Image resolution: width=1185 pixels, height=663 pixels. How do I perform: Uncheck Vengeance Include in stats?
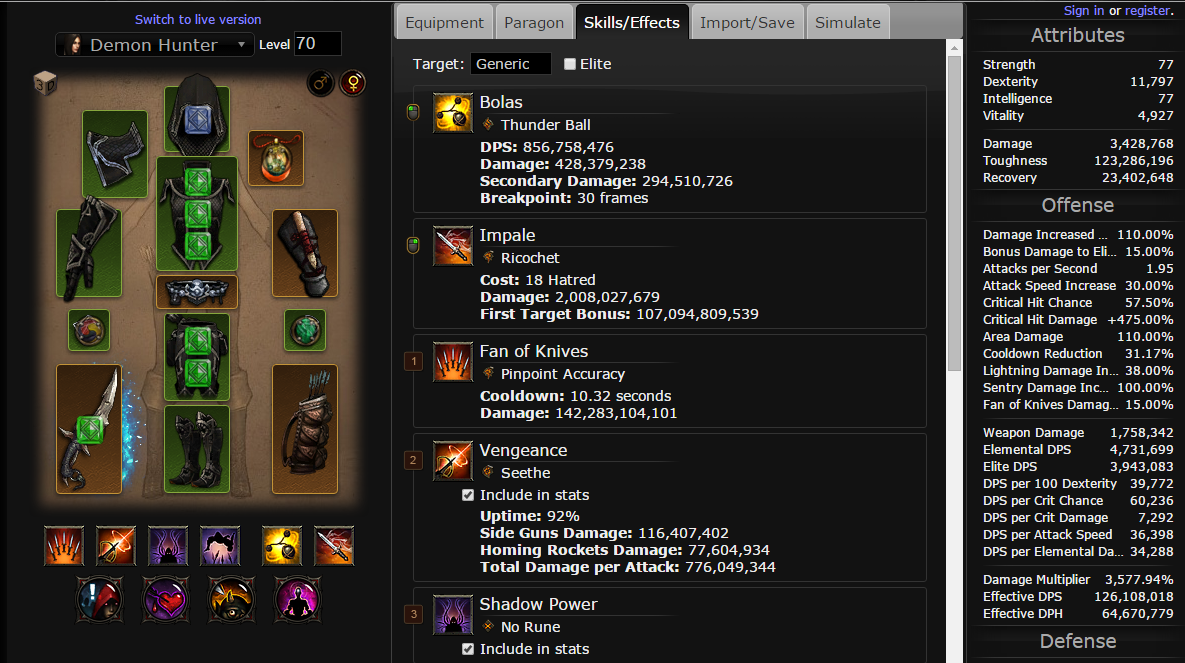click(x=468, y=495)
